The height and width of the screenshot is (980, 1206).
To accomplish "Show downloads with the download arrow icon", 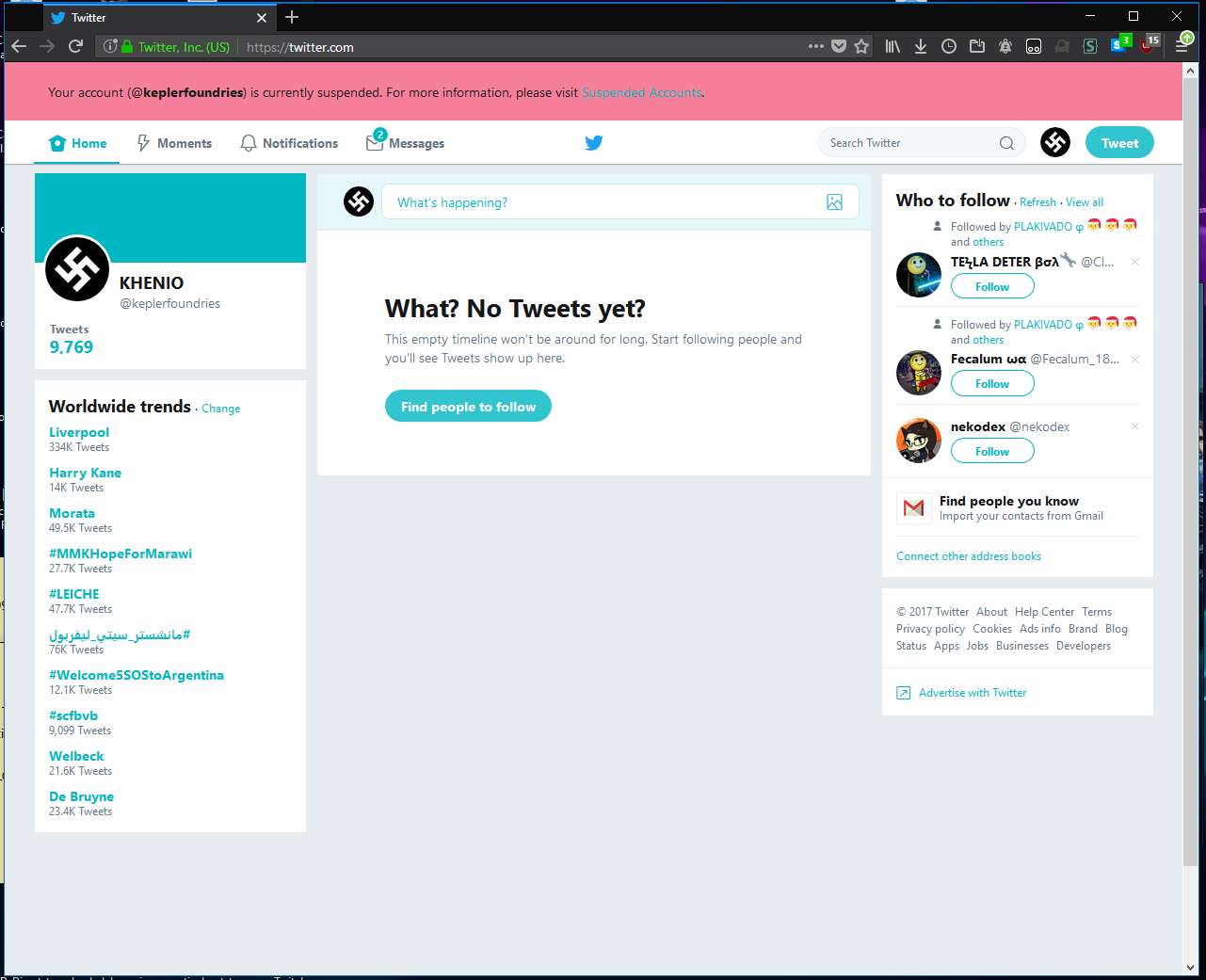I will click(x=921, y=46).
